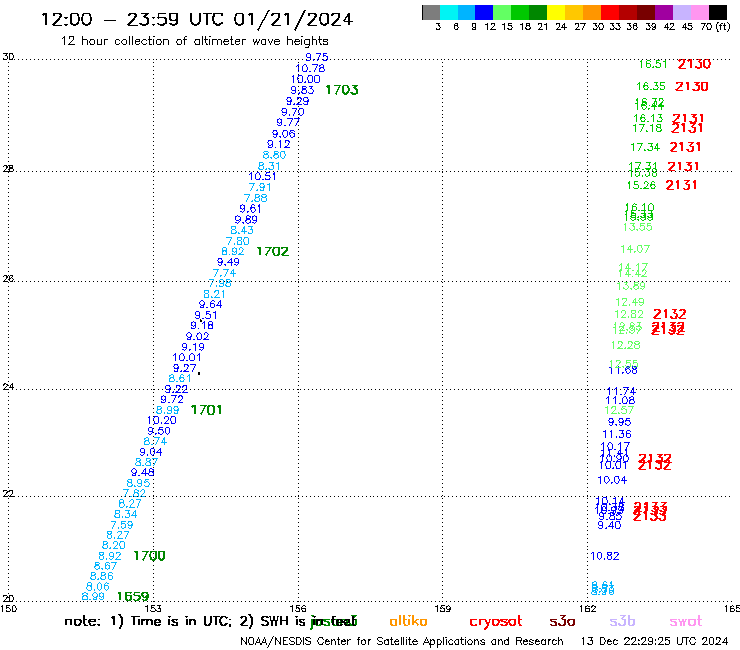Click cryosat wave height 10.04
This screenshot has width=740, height=650.
pyautogui.click(x=612, y=480)
